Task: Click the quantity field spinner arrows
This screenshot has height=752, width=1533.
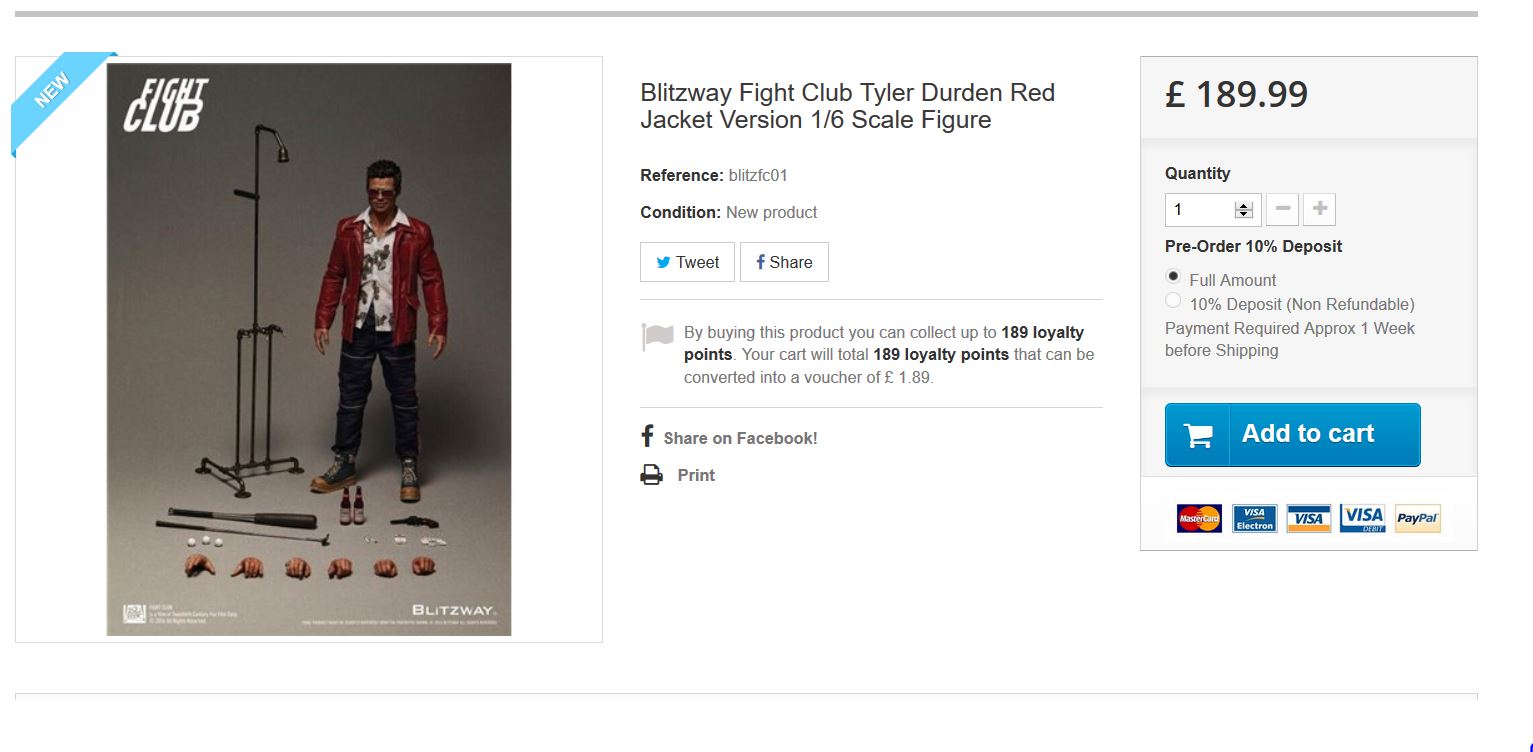Action: click(1244, 210)
